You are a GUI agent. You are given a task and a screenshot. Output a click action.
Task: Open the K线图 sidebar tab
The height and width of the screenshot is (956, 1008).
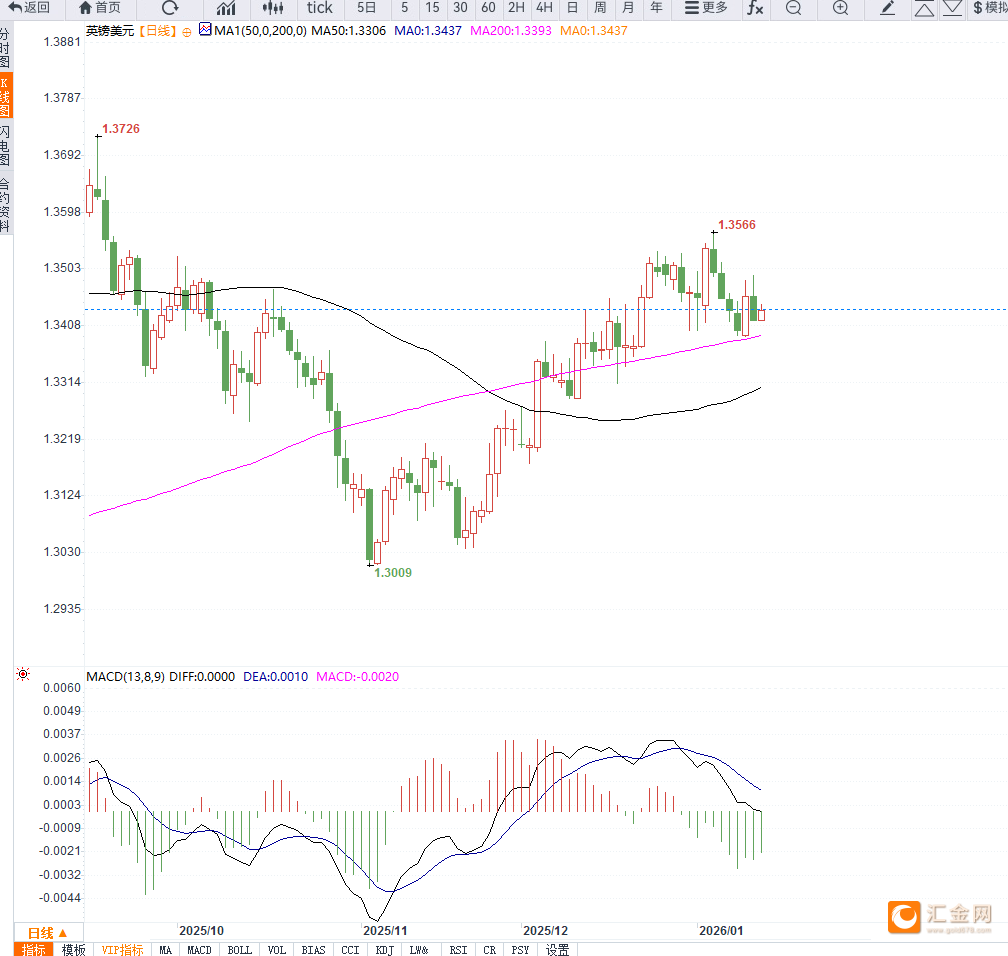(5, 96)
